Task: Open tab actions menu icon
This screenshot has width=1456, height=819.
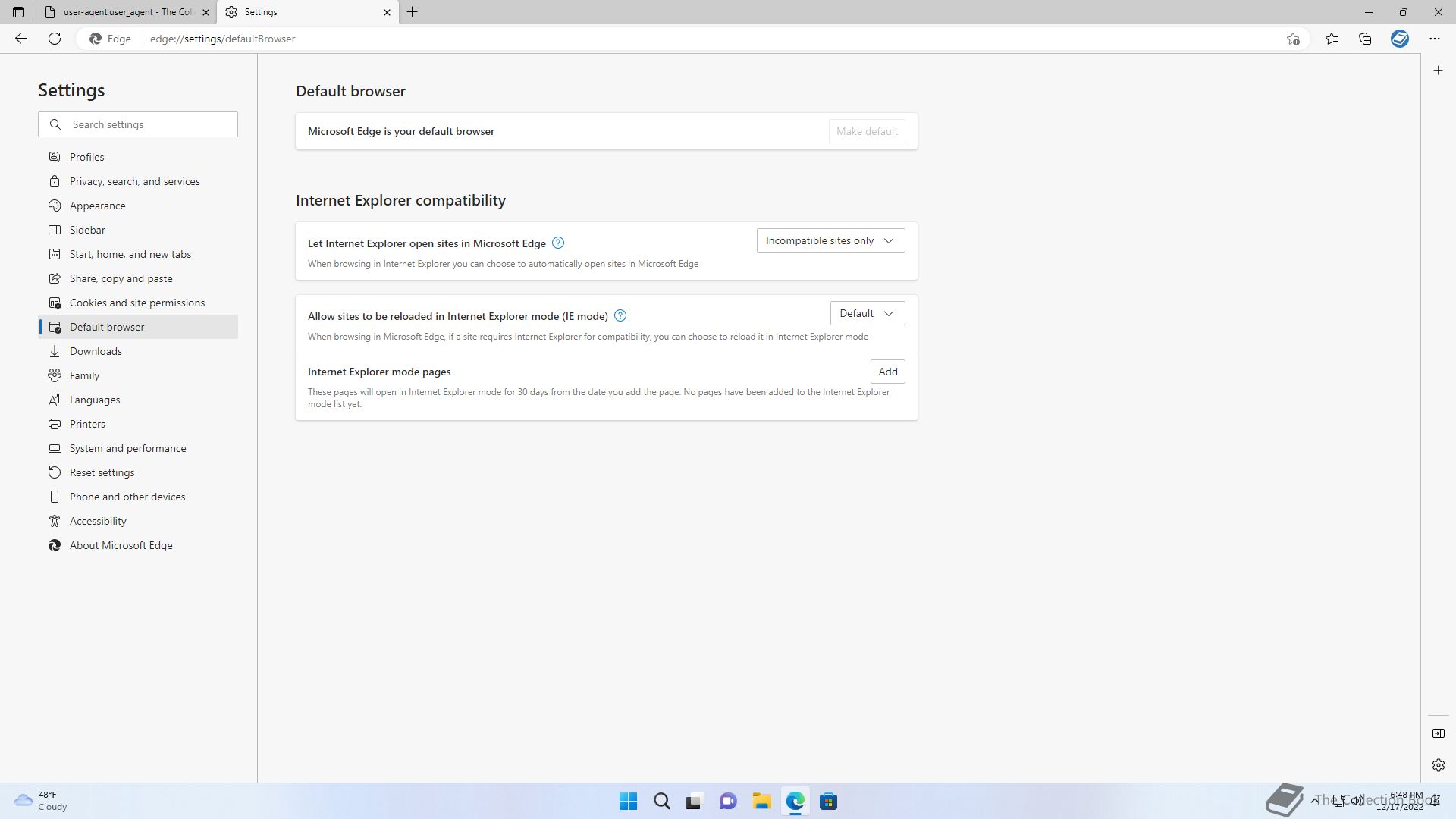Action: [18, 12]
